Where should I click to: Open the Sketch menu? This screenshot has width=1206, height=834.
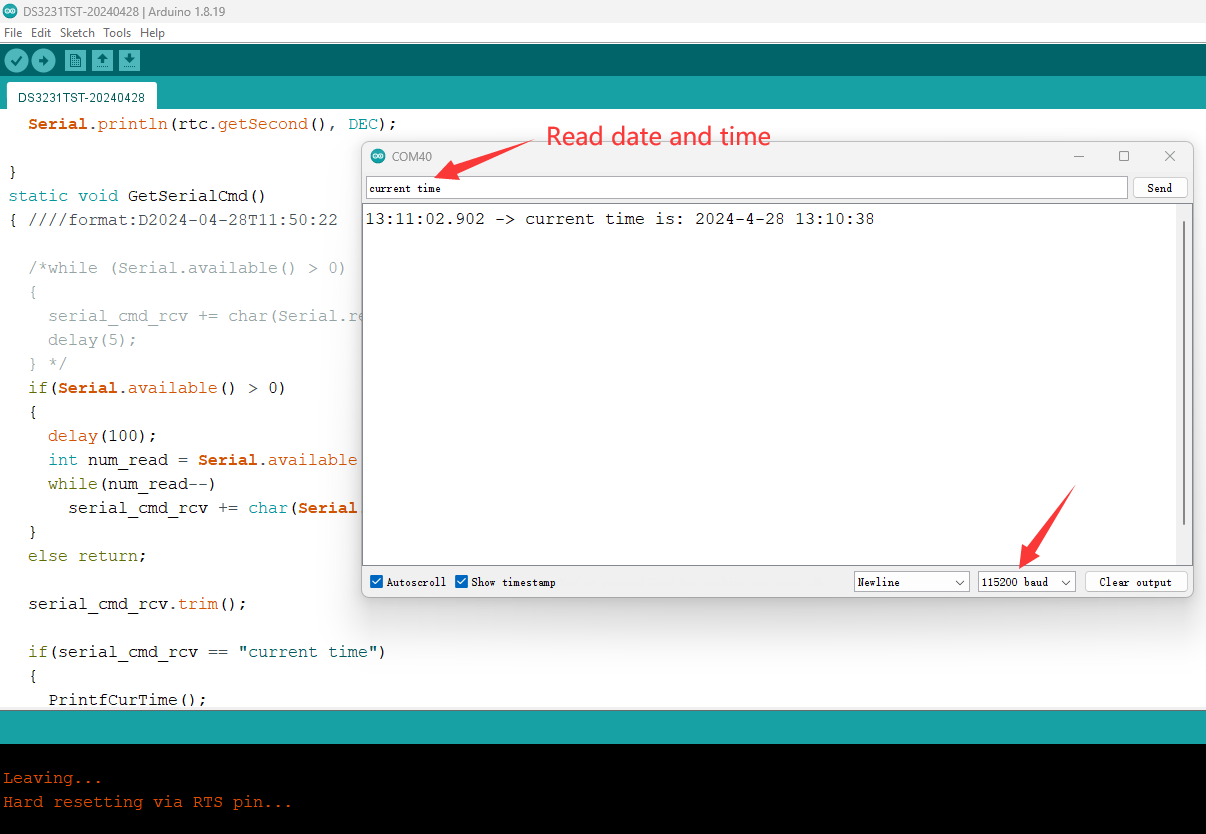pyautogui.click(x=77, y=33)
